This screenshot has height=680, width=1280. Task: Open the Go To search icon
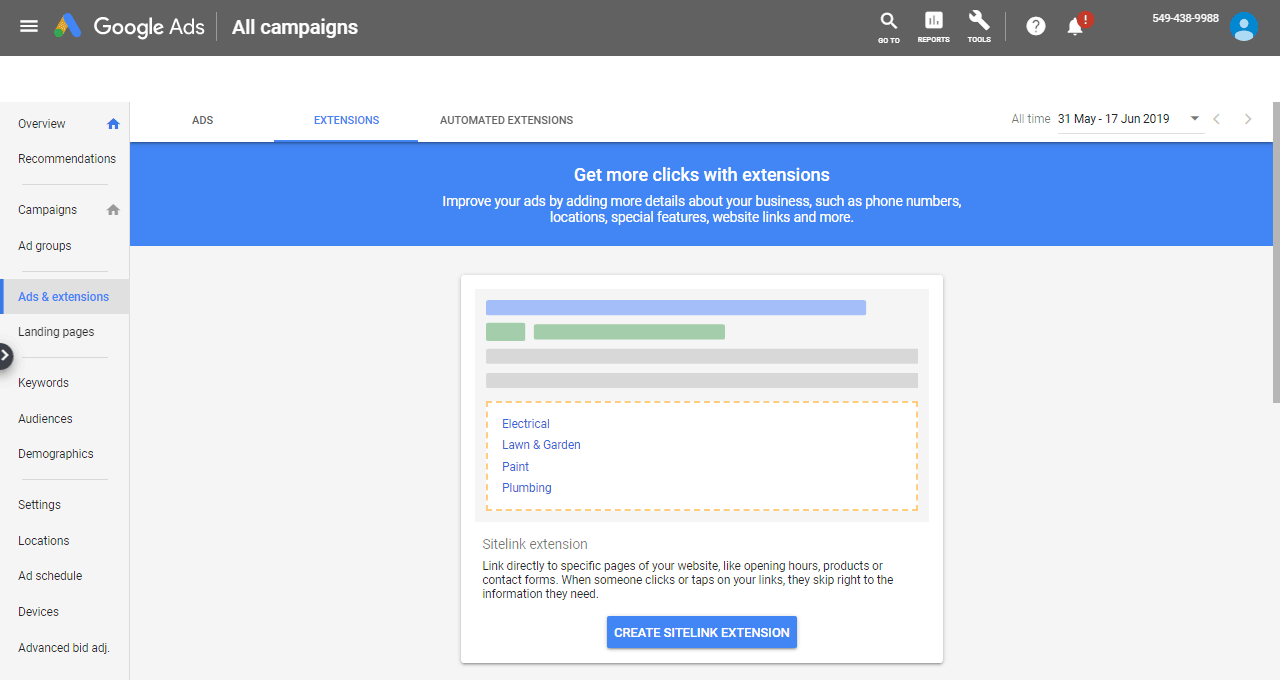[888, 26]
